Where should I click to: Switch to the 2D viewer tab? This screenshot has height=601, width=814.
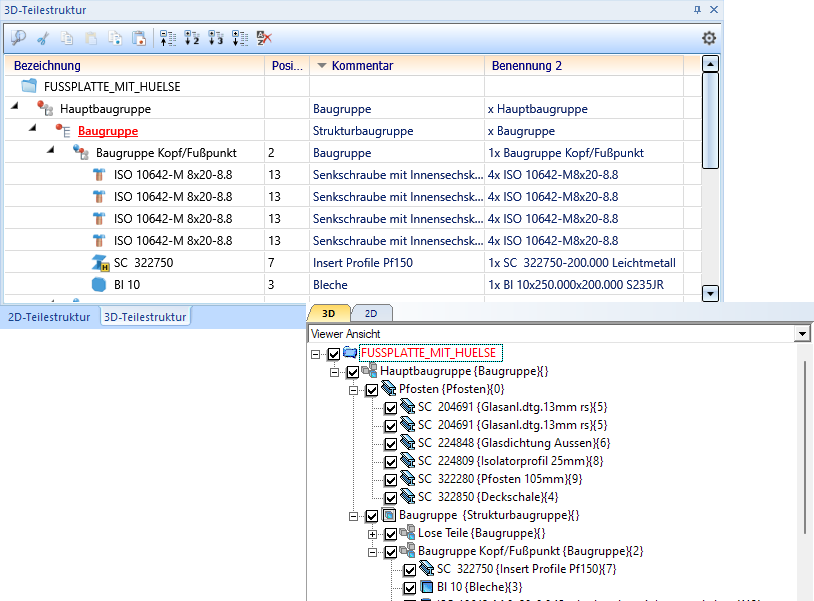[x=371, y=313]
